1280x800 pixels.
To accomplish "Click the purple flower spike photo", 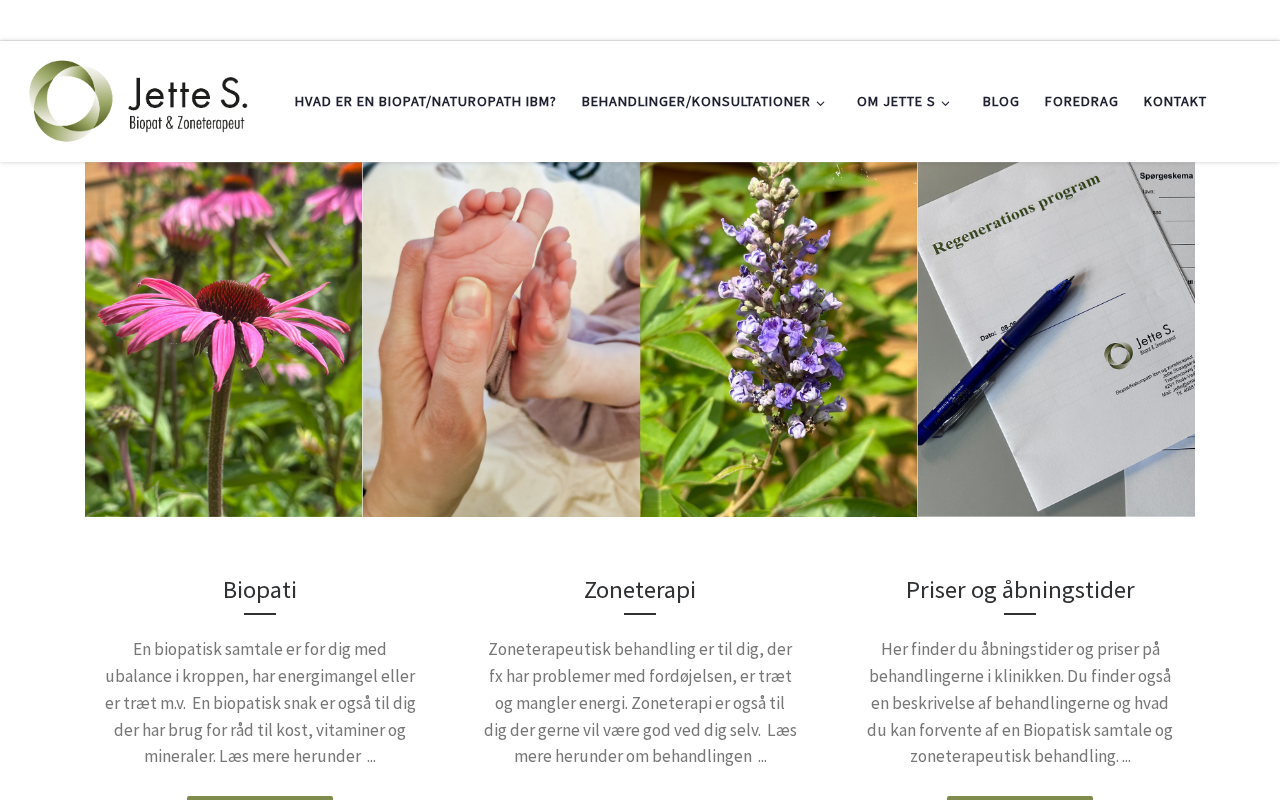I will (x=779, y=339).
